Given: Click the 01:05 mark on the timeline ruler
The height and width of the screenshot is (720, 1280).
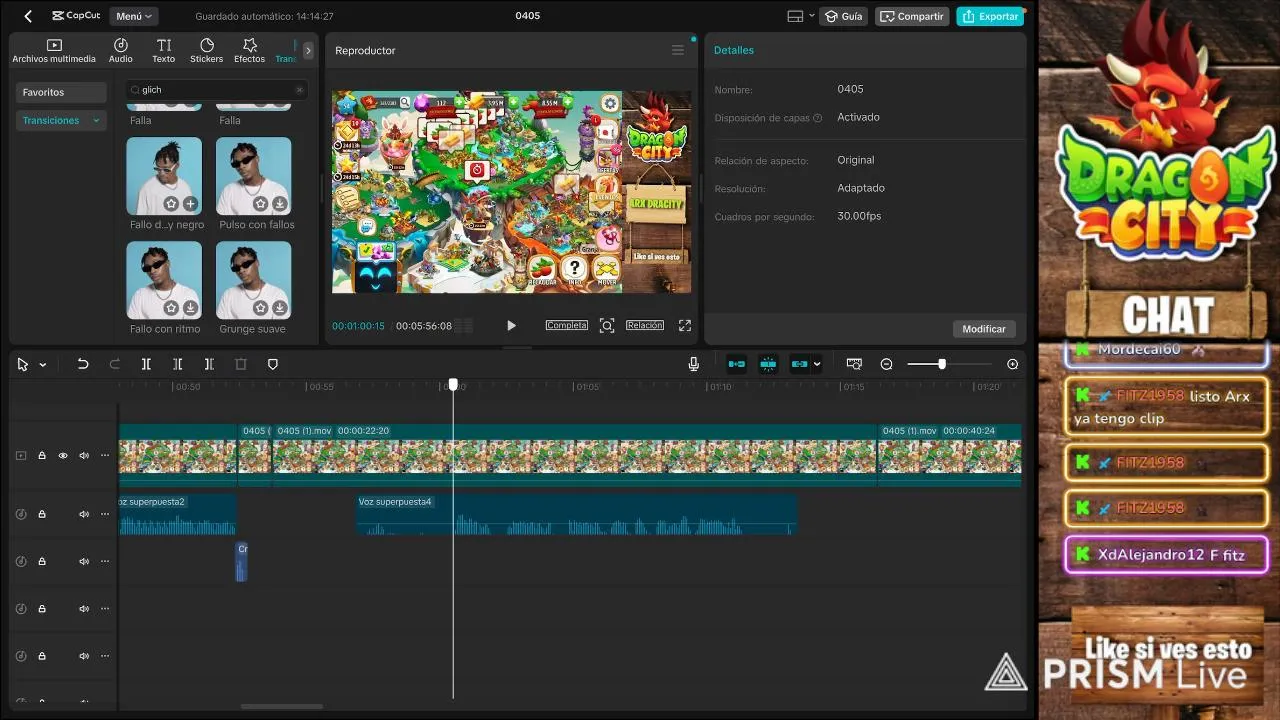Looking at the screenshot, I should 587,386.
